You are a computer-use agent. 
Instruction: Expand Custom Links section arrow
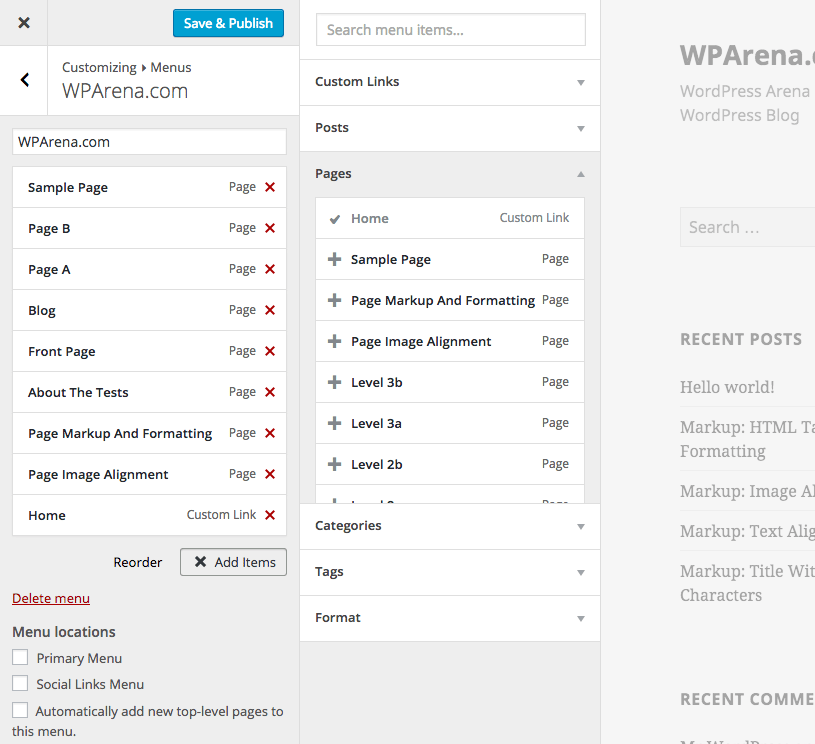[x=581, y=83]
